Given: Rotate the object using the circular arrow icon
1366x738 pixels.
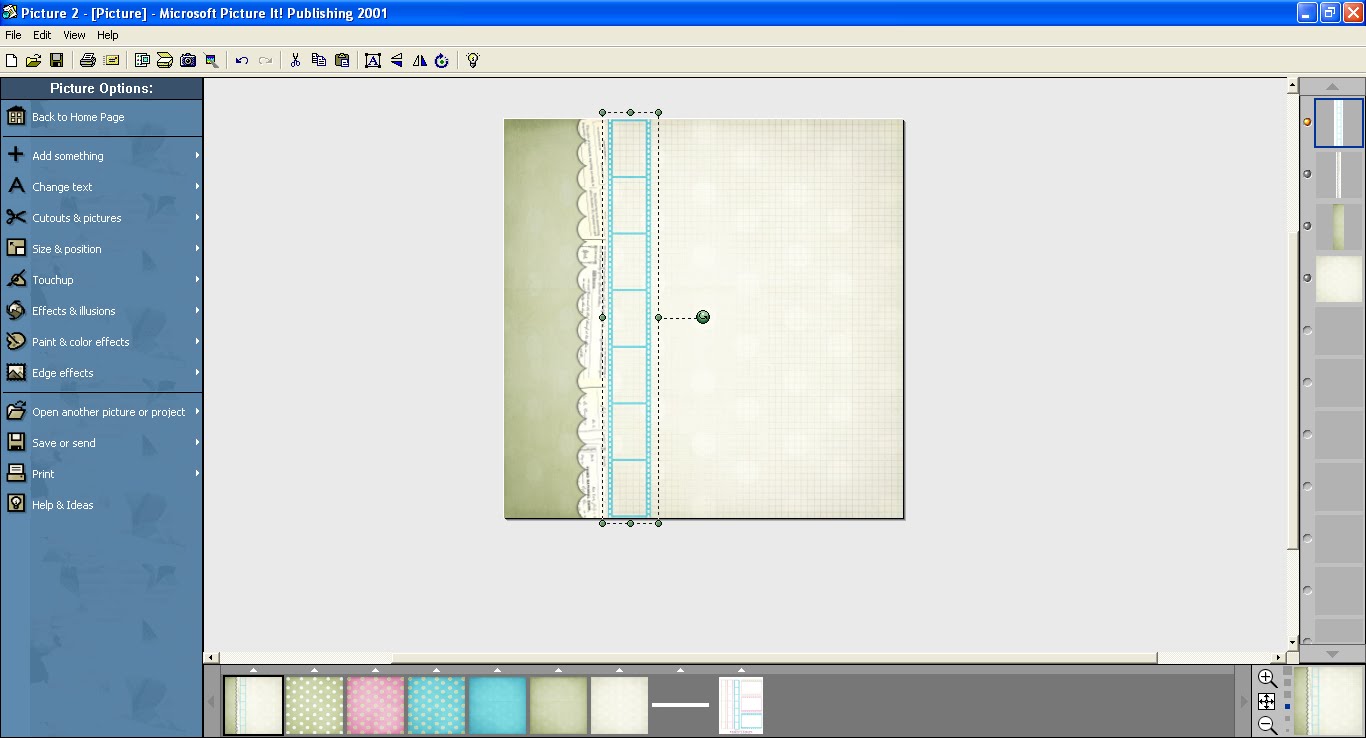Looking at the screenshot, I should pos(442,60).
